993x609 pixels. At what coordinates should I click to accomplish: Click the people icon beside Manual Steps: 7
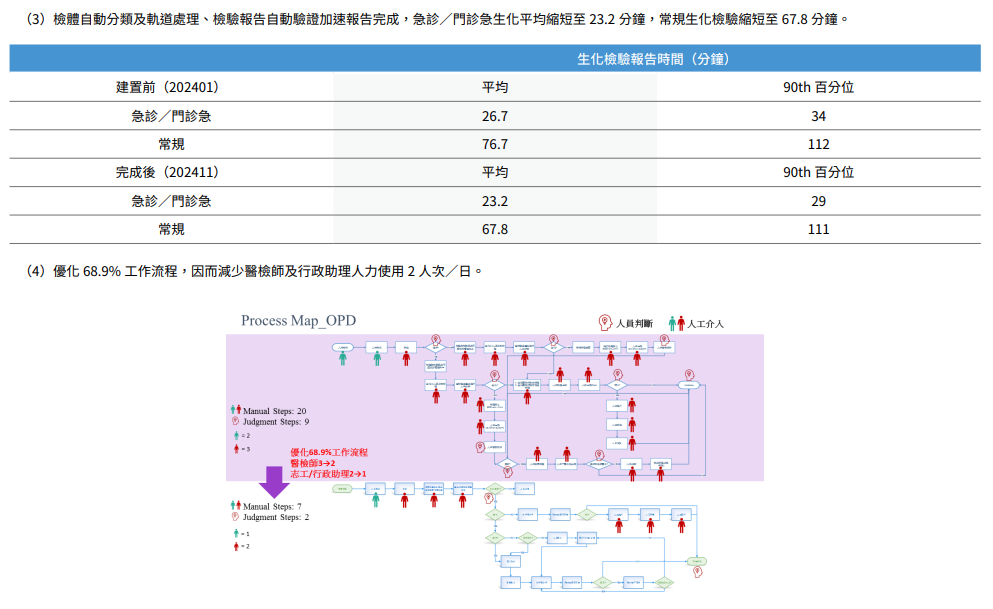click(x=236, y=506)
